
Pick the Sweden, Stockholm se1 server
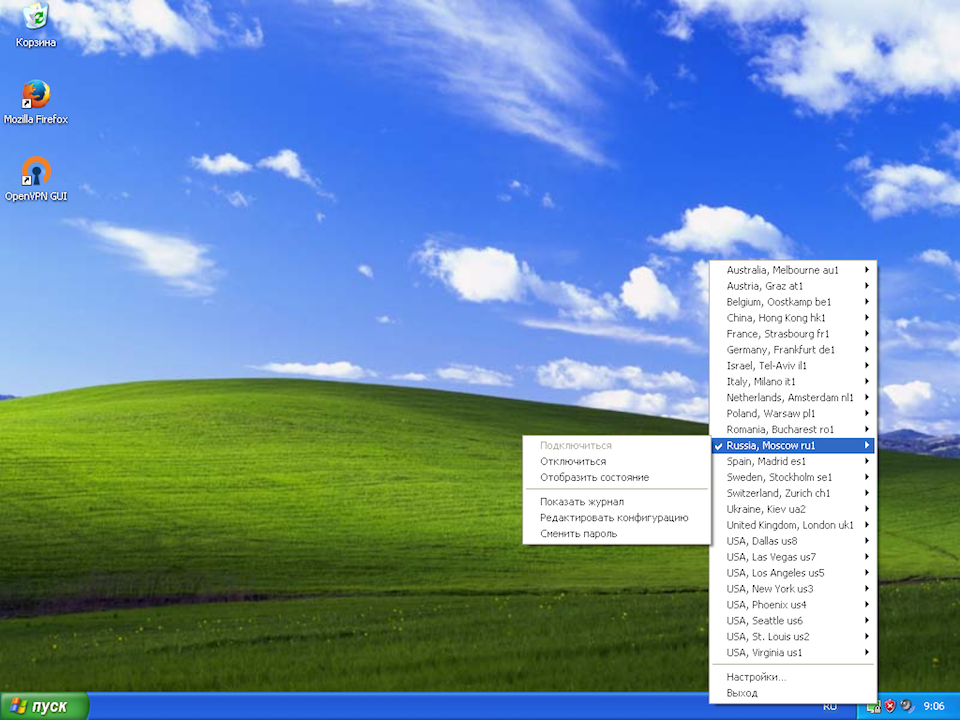[793, 478]
